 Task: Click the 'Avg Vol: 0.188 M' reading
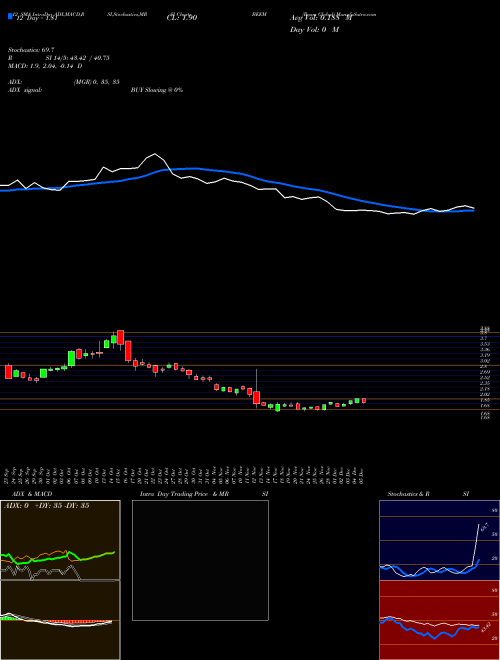coord(321,18)
